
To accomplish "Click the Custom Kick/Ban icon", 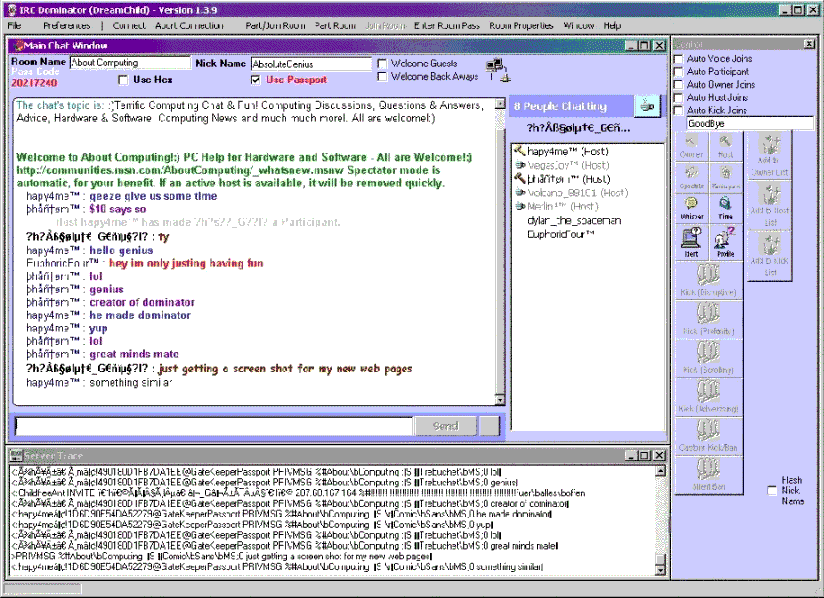I will [x=708, y=434].
